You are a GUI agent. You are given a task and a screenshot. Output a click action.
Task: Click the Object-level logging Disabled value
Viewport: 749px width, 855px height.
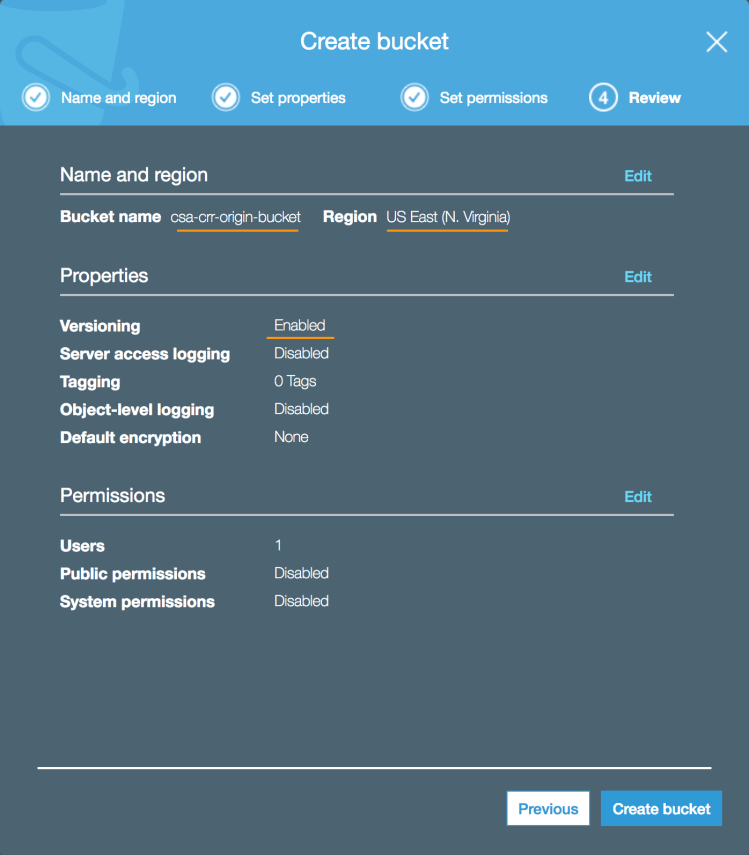301,409
